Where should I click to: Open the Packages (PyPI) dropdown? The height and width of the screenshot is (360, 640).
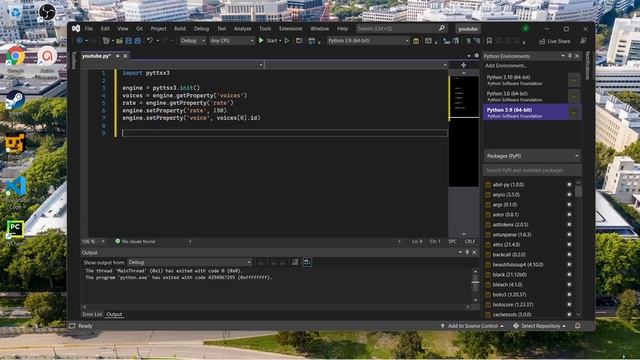tap(533, 156)
